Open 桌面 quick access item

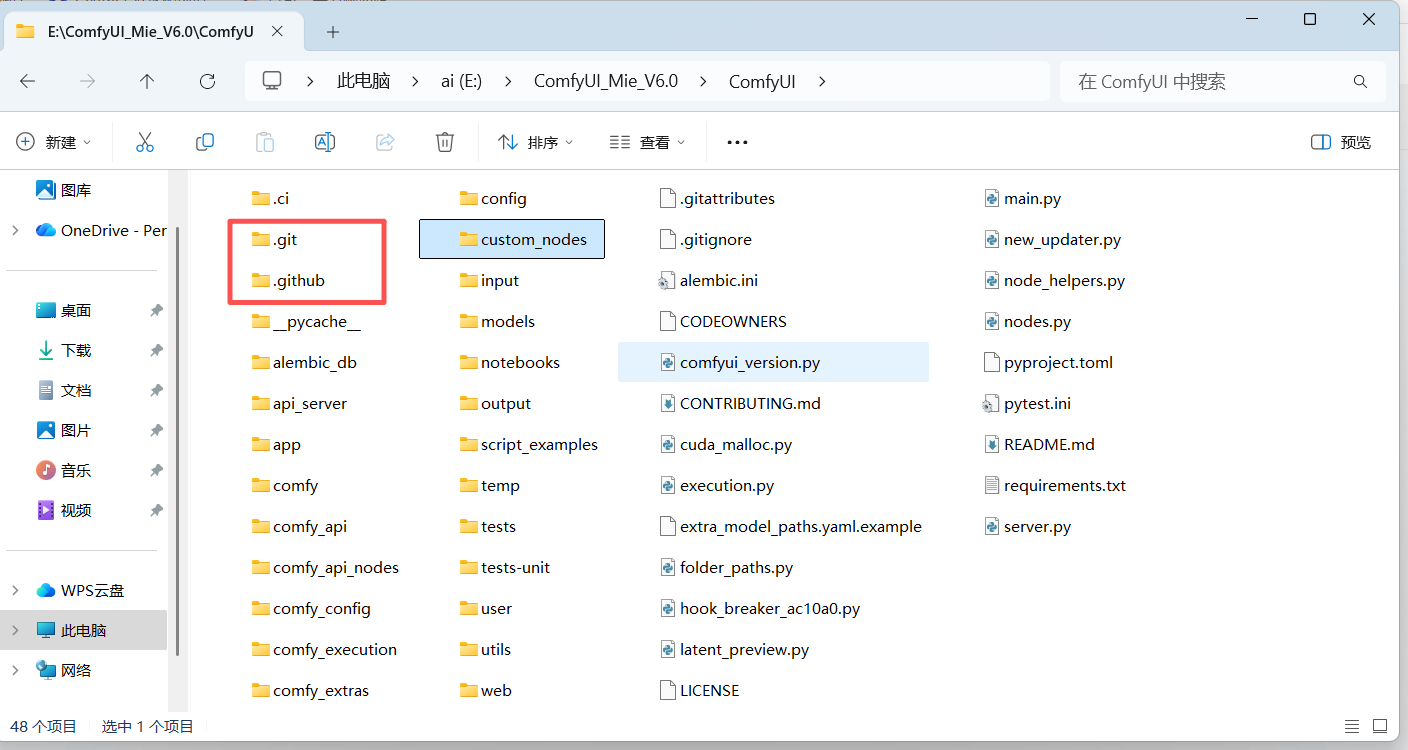coord(64,310)
